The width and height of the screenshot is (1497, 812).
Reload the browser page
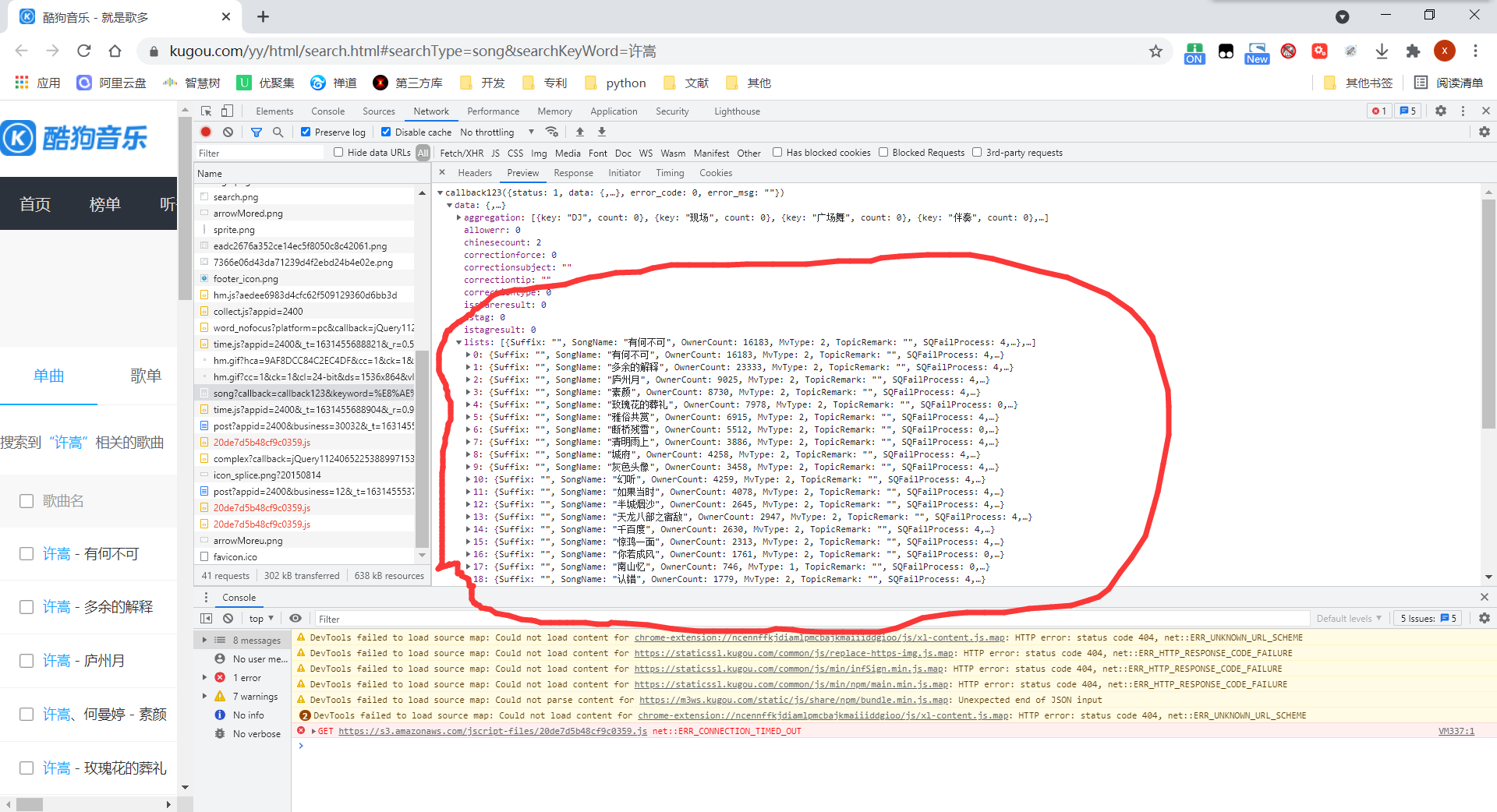(x=84, y=51)
